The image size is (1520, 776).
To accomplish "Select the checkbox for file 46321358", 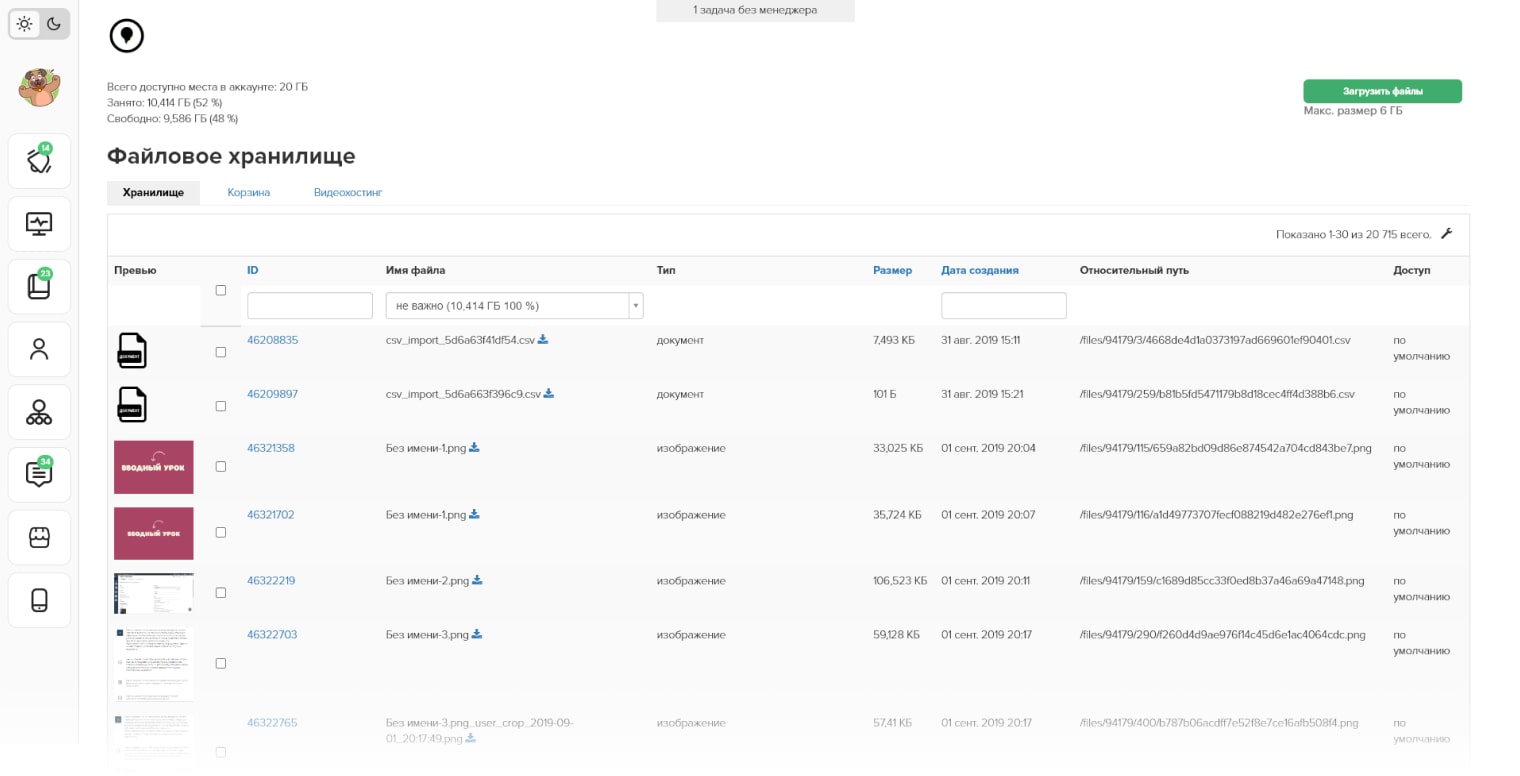I will [x=221, y=466].
